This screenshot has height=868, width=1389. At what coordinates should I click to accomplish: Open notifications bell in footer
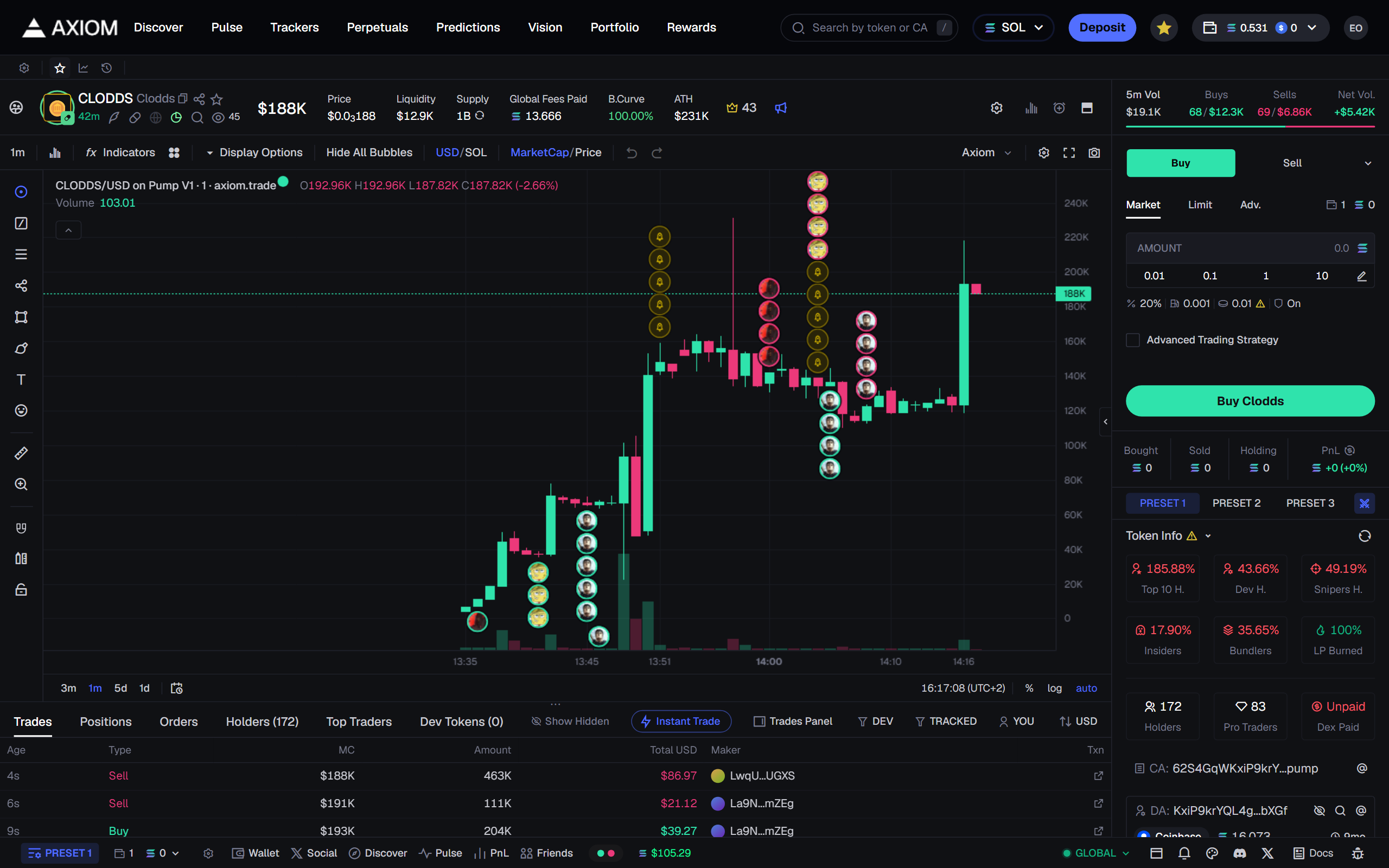(1184, 853)
